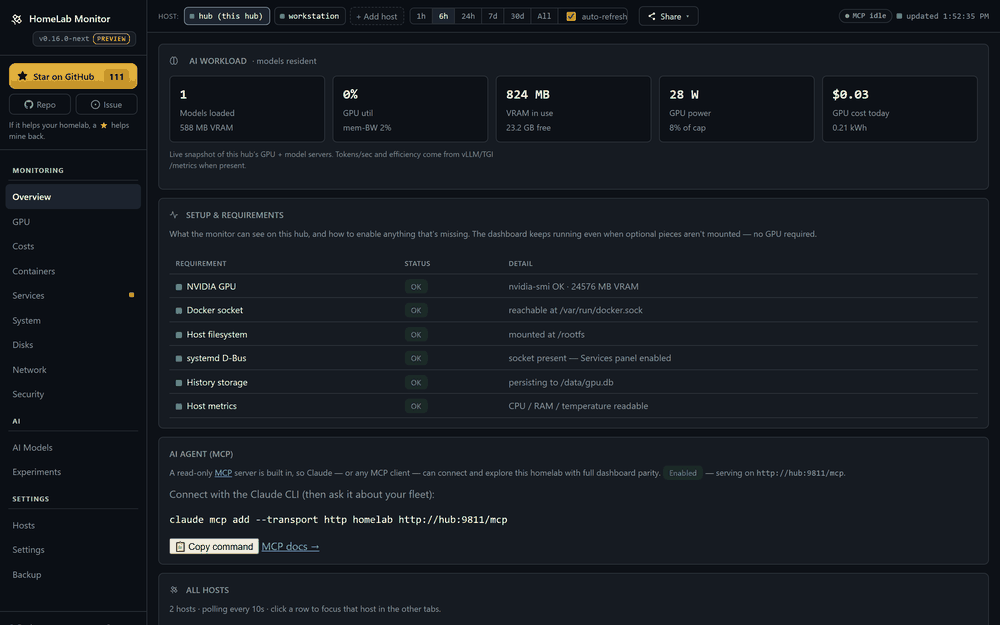The image size is (1000, 625).
Task: Click the 'persisting to /data/gpu.db' detail
Action: coord(561,383)
